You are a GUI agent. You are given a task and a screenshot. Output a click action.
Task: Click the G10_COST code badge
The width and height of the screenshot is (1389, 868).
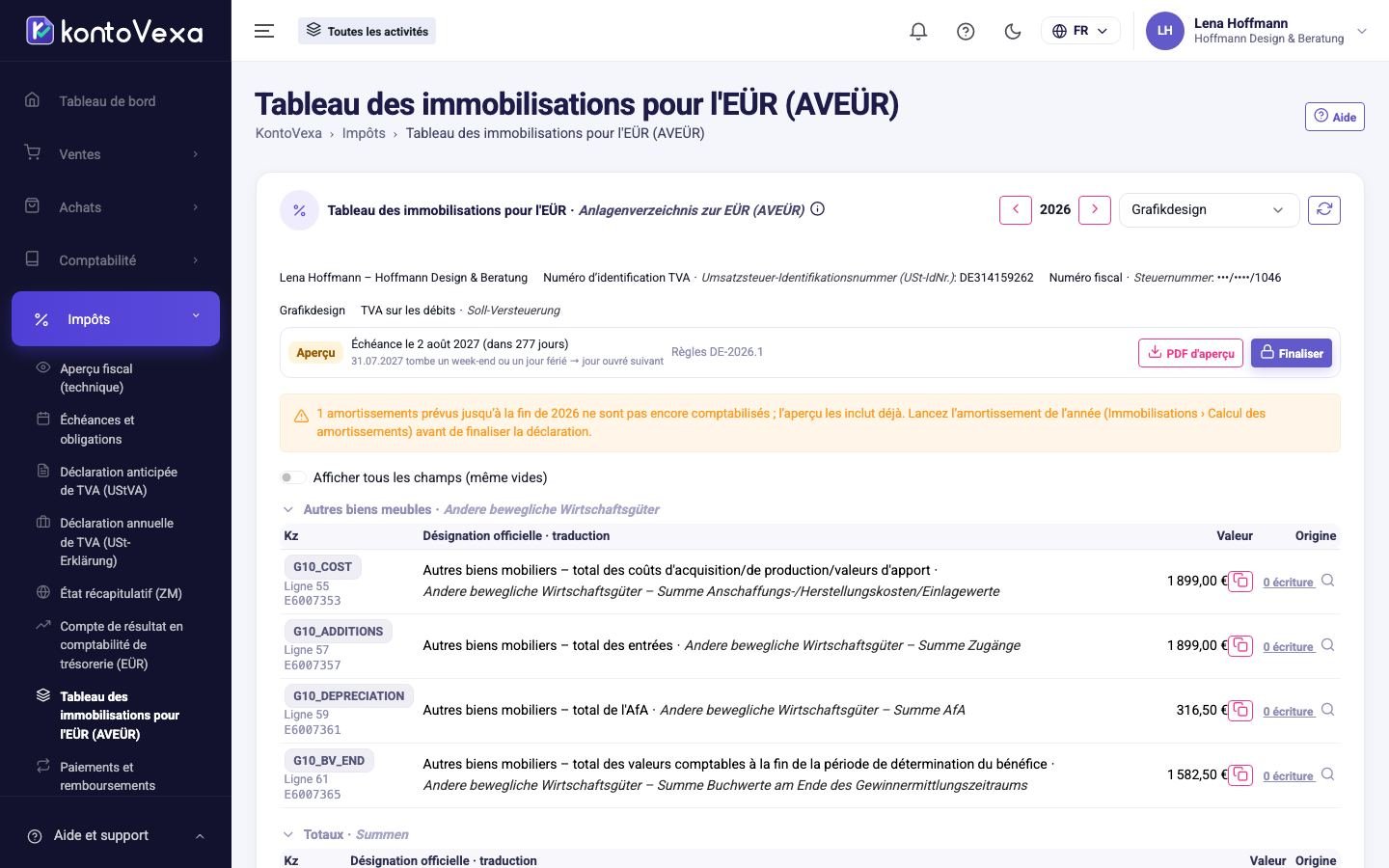(x=322, y=567)
